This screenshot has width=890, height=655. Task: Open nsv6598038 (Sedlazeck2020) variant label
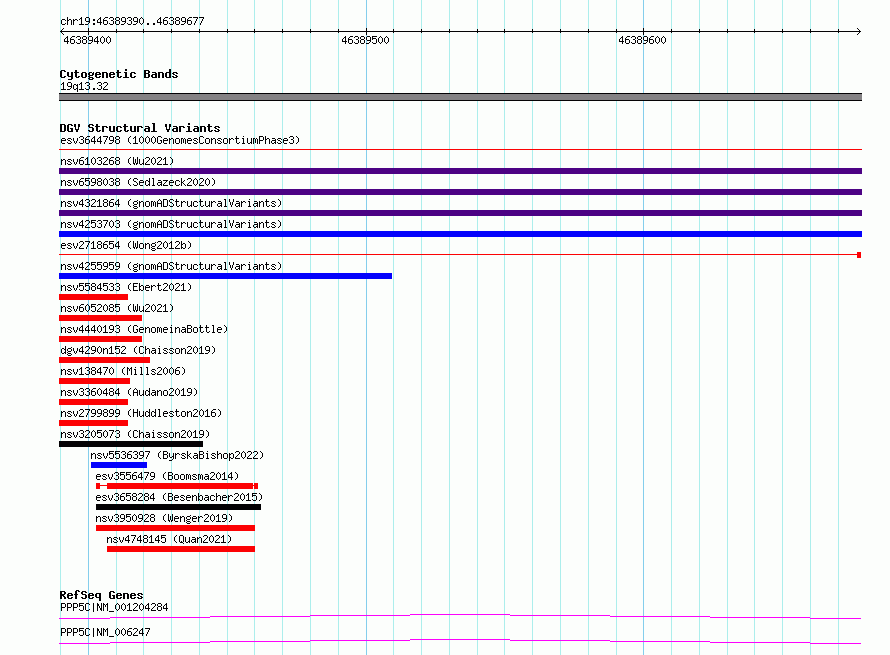138,182
